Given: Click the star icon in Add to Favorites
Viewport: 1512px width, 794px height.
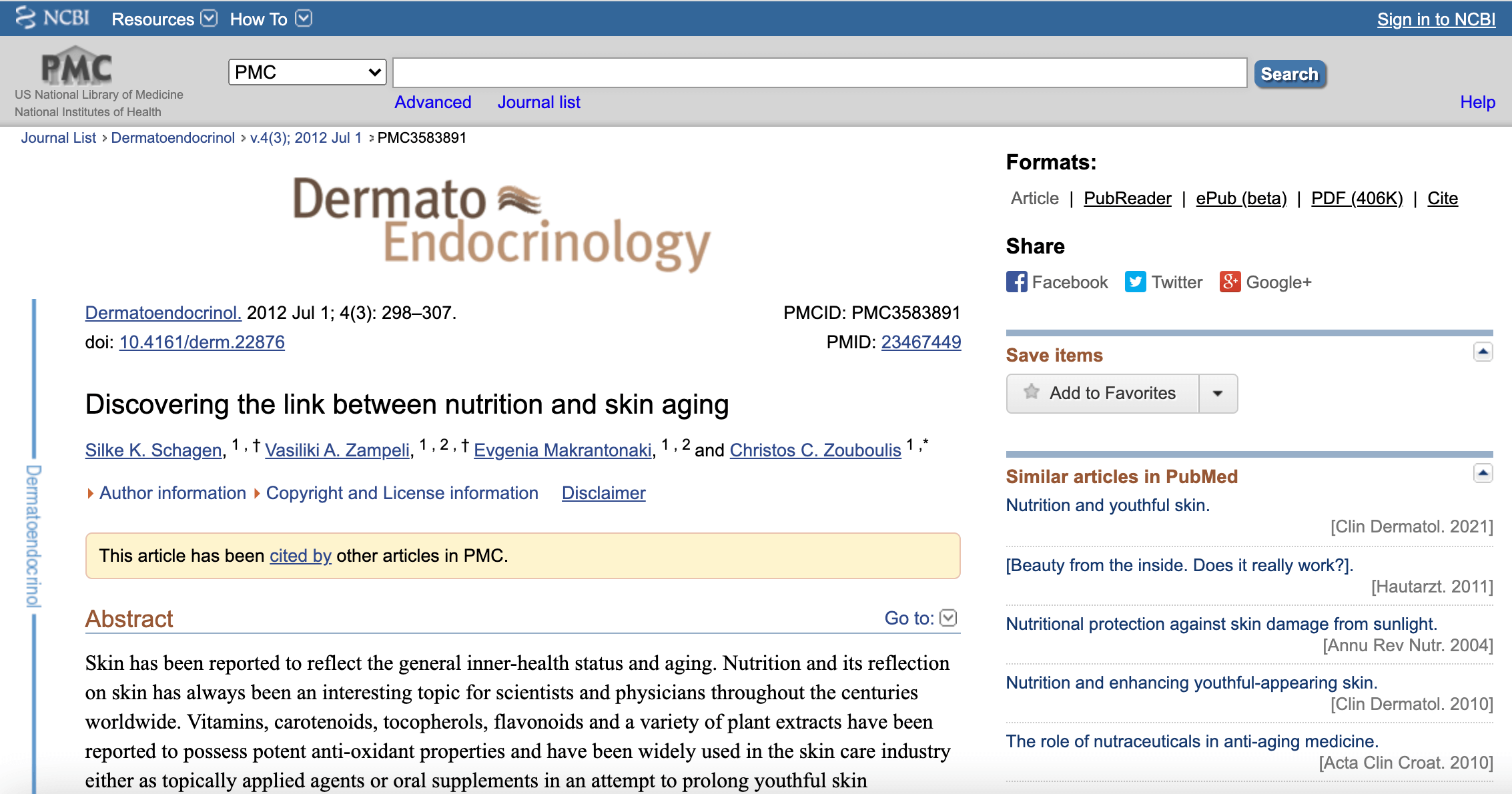Looking at the screenshot, I should point(1032,392).
